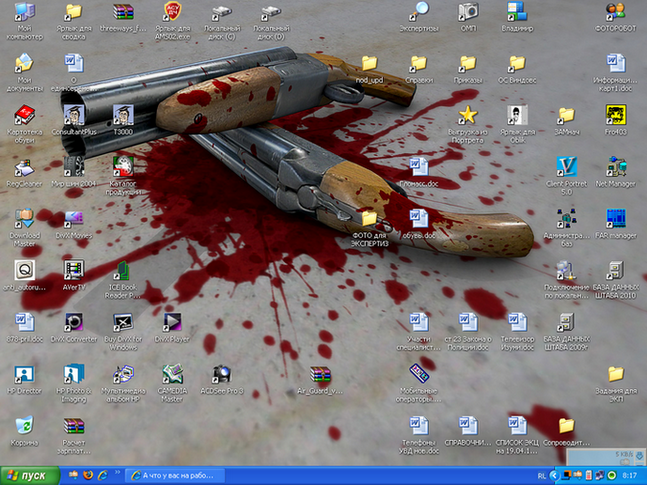This screenshot has width=647, height=485.
Task: Click the RL language indicator in taskbar
Action: point(541,475)
